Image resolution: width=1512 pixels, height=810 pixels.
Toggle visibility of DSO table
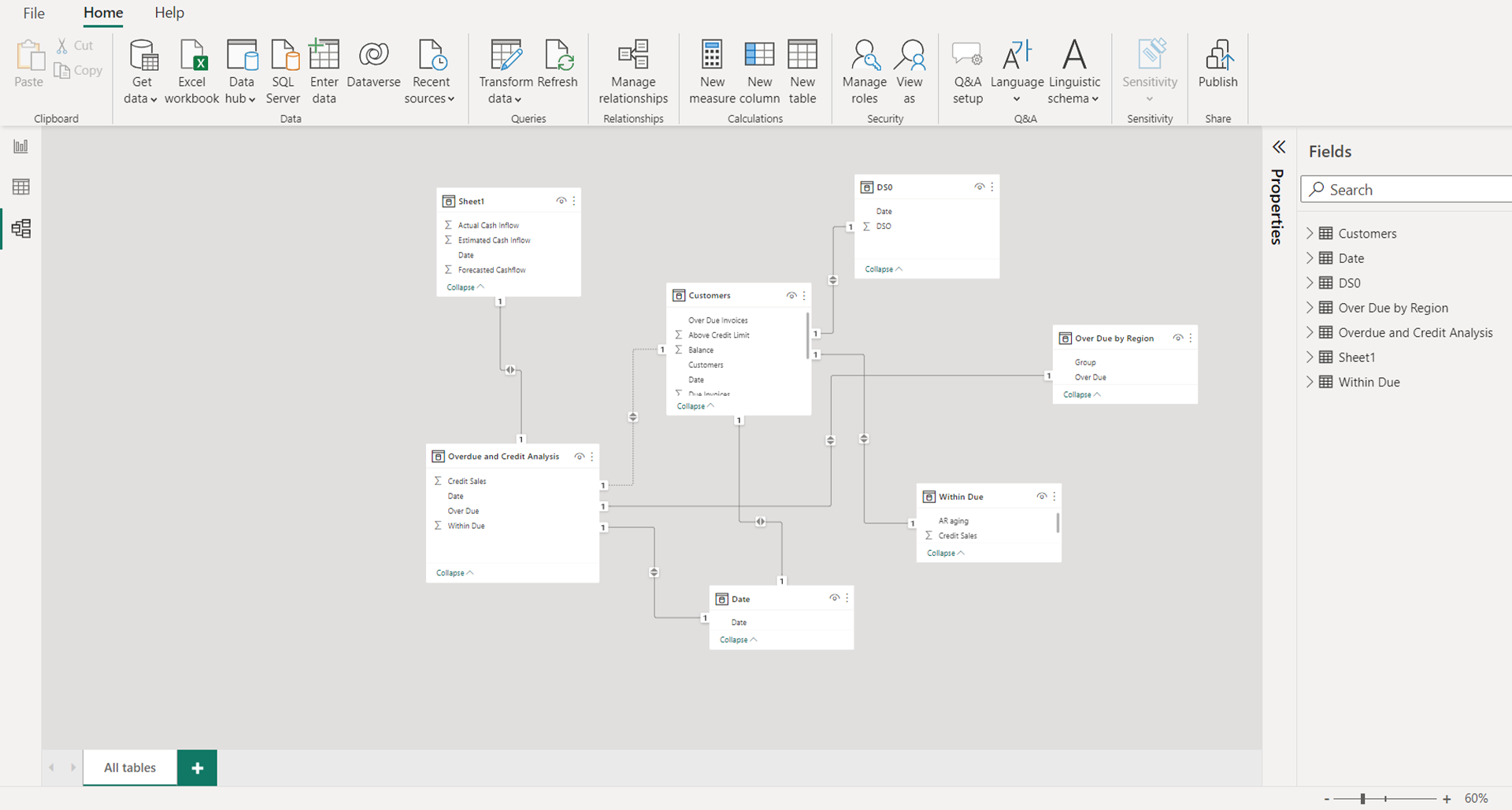[980, 187]
